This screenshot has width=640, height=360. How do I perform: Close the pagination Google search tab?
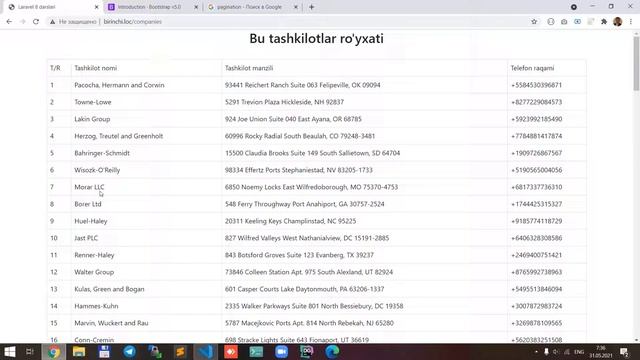tap(296, 7)
